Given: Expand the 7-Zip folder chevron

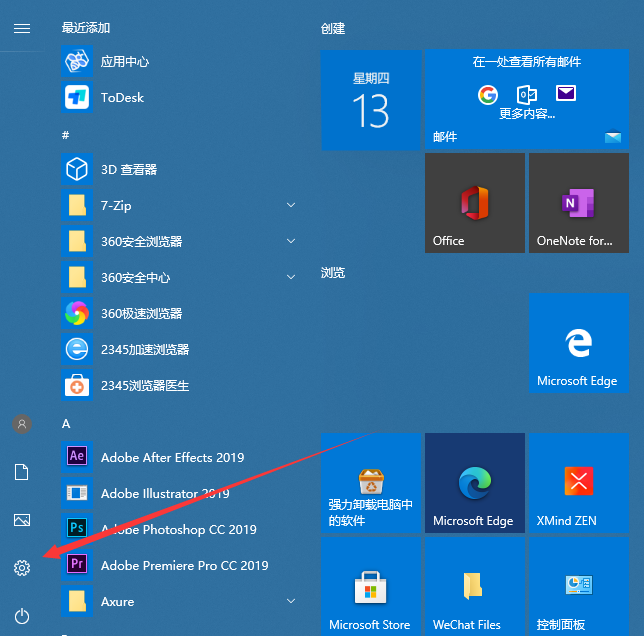Looking at the screenshot, I should [x=291, y=205].
